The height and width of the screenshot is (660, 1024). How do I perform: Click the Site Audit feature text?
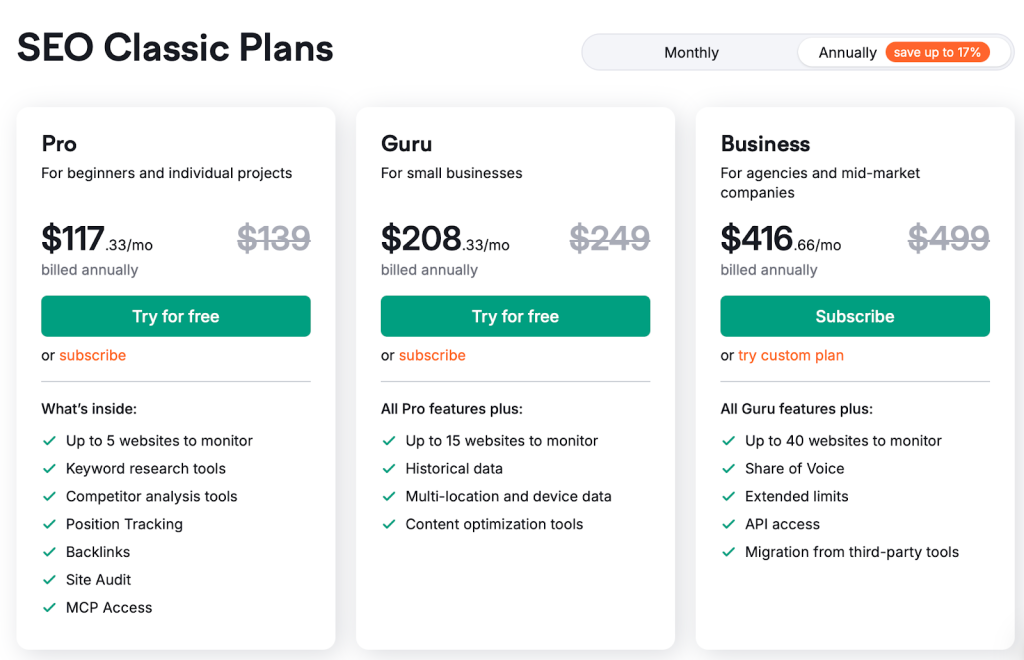pos(98,580)
